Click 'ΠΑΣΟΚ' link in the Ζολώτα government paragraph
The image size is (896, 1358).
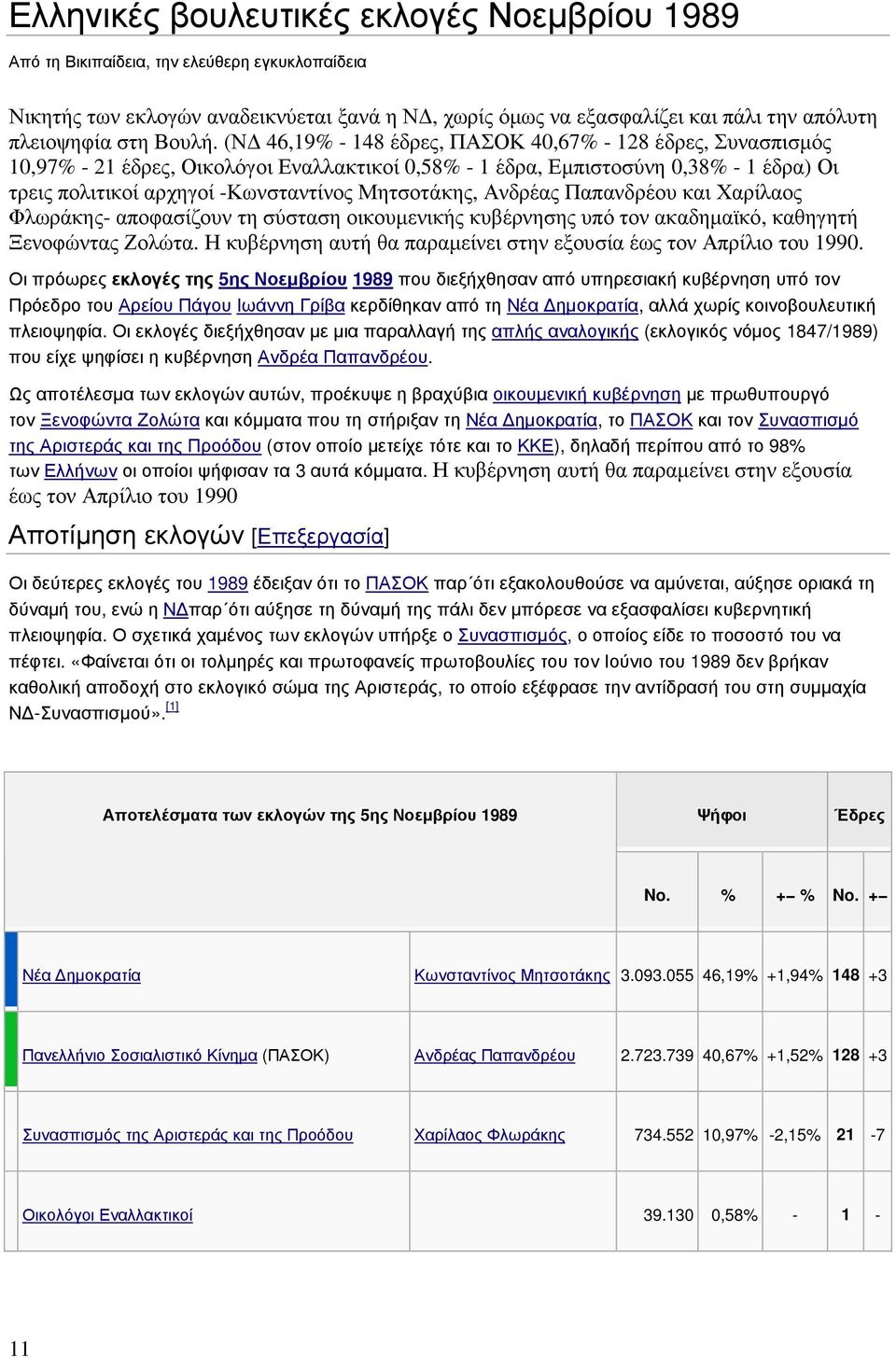(x=662, y=420)
